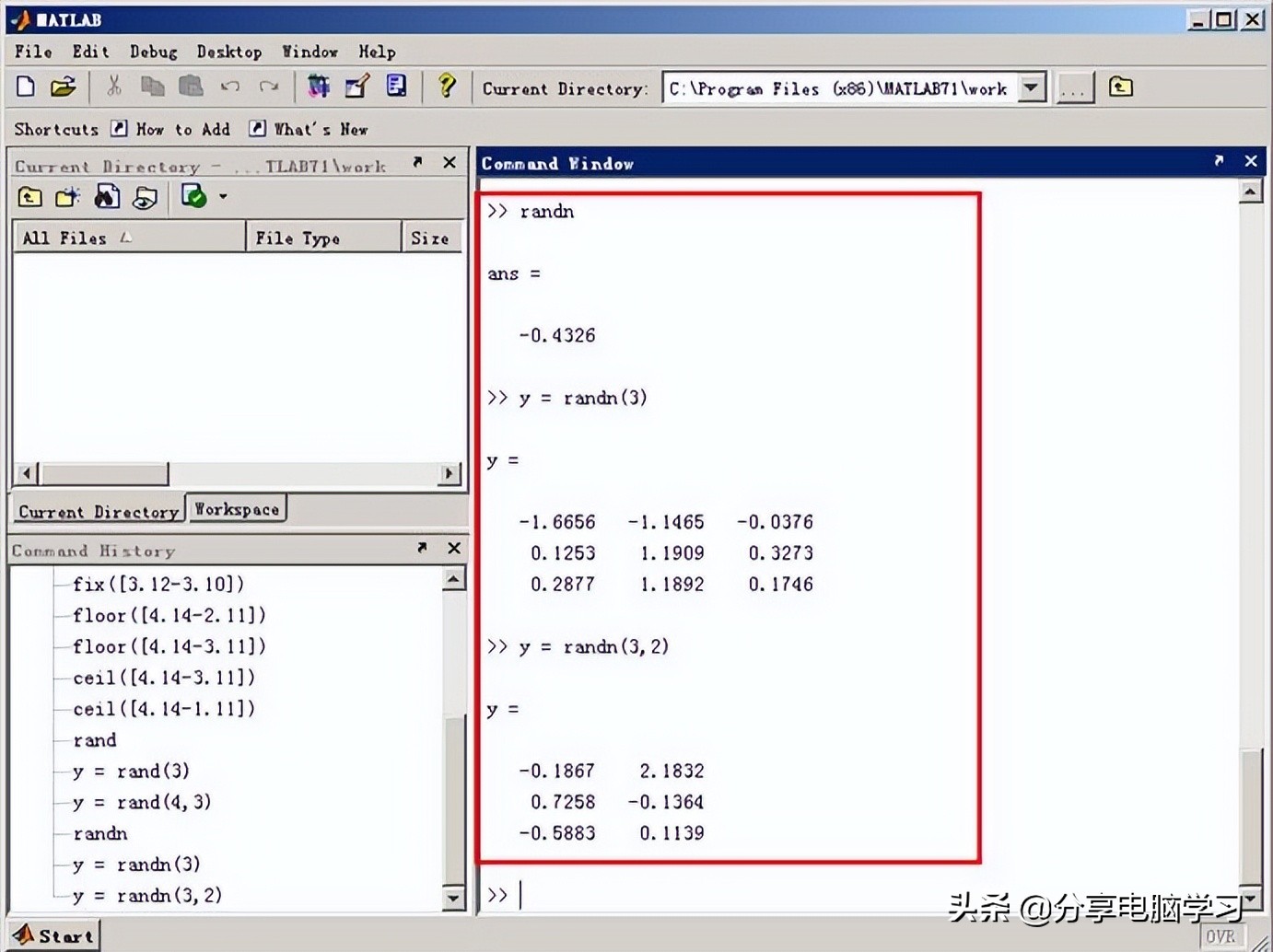Close the Command History panel
Image resolution: width=1273 pixels, height=952 pixels.
click(454, 549)
